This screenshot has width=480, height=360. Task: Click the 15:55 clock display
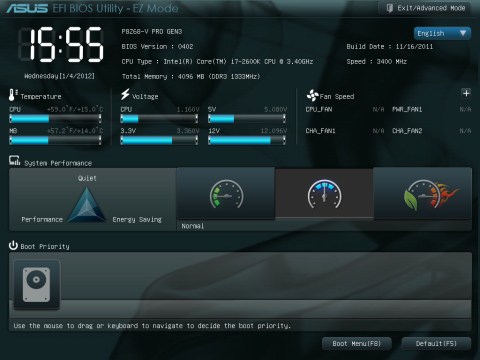(61, 45)
